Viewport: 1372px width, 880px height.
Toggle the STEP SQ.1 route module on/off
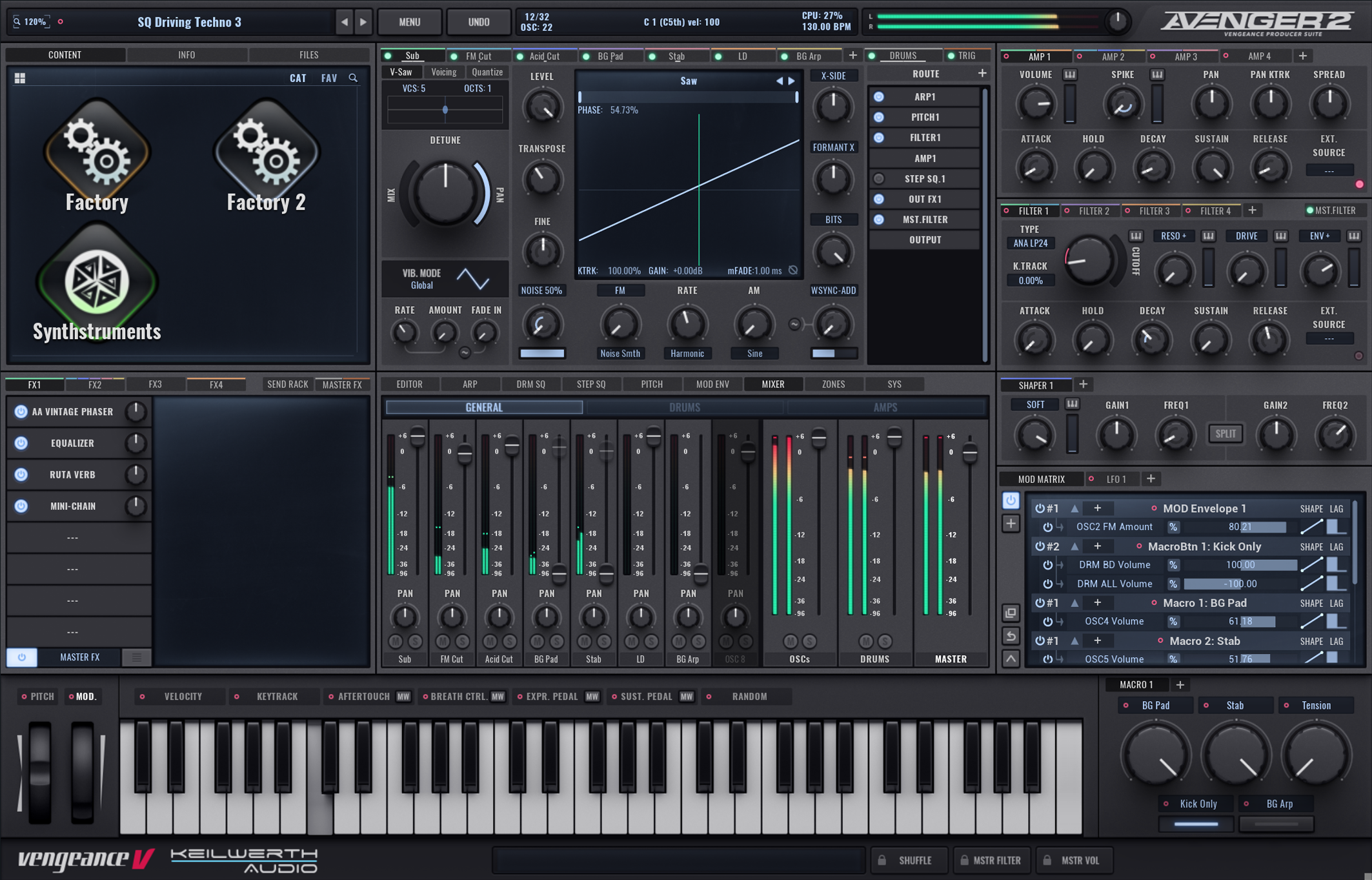coord(878,179)
